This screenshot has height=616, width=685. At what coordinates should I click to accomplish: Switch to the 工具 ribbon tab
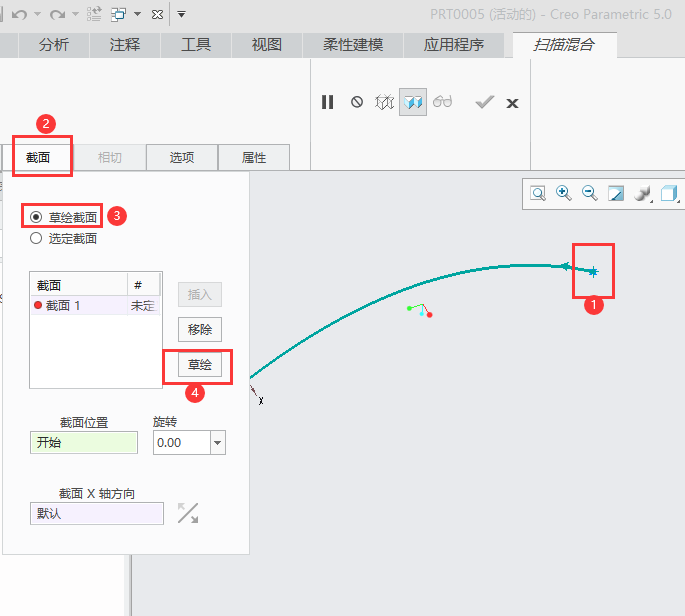click(196, 45)
